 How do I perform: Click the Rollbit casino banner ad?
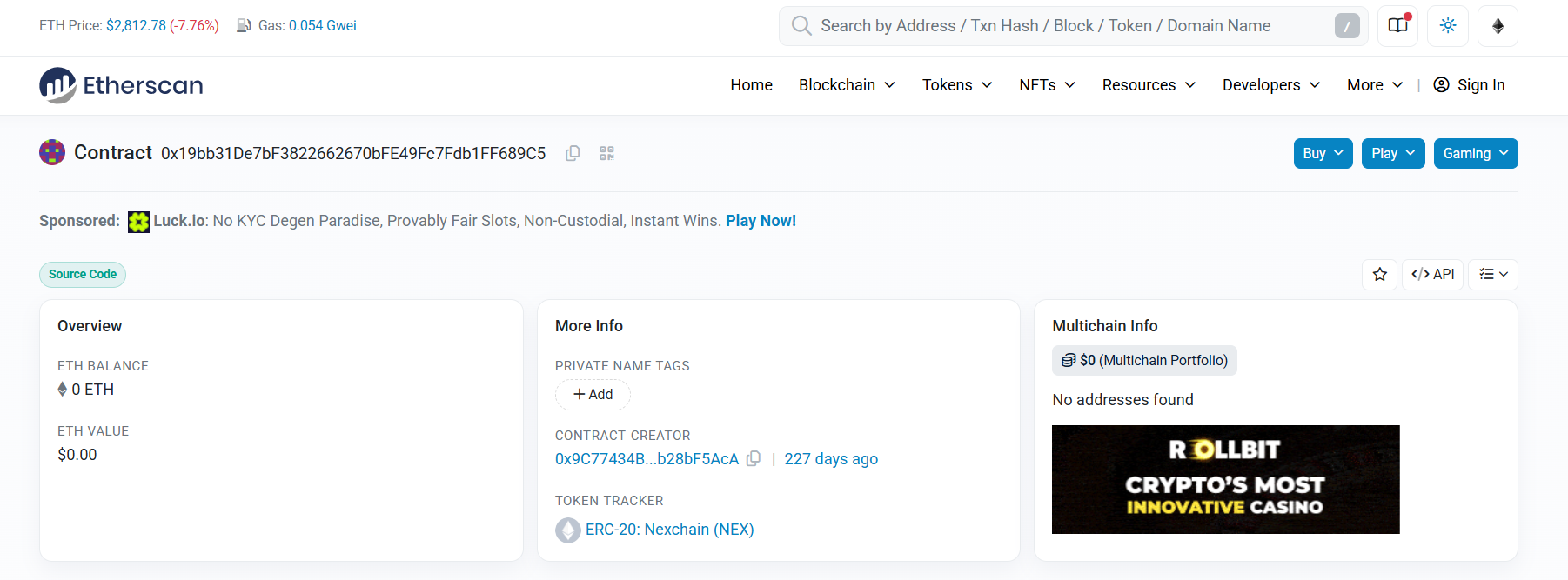tap(1225, 479)
